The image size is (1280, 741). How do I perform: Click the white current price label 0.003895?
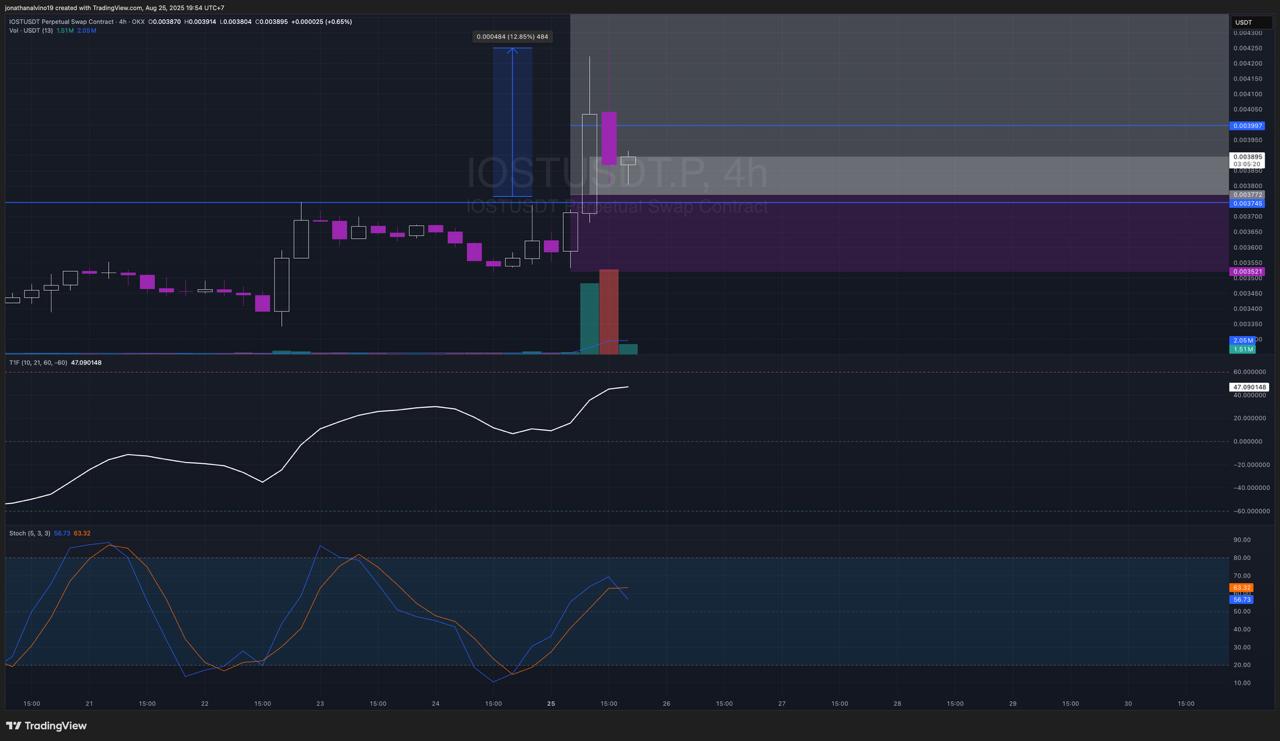(x=1247, y=157)
